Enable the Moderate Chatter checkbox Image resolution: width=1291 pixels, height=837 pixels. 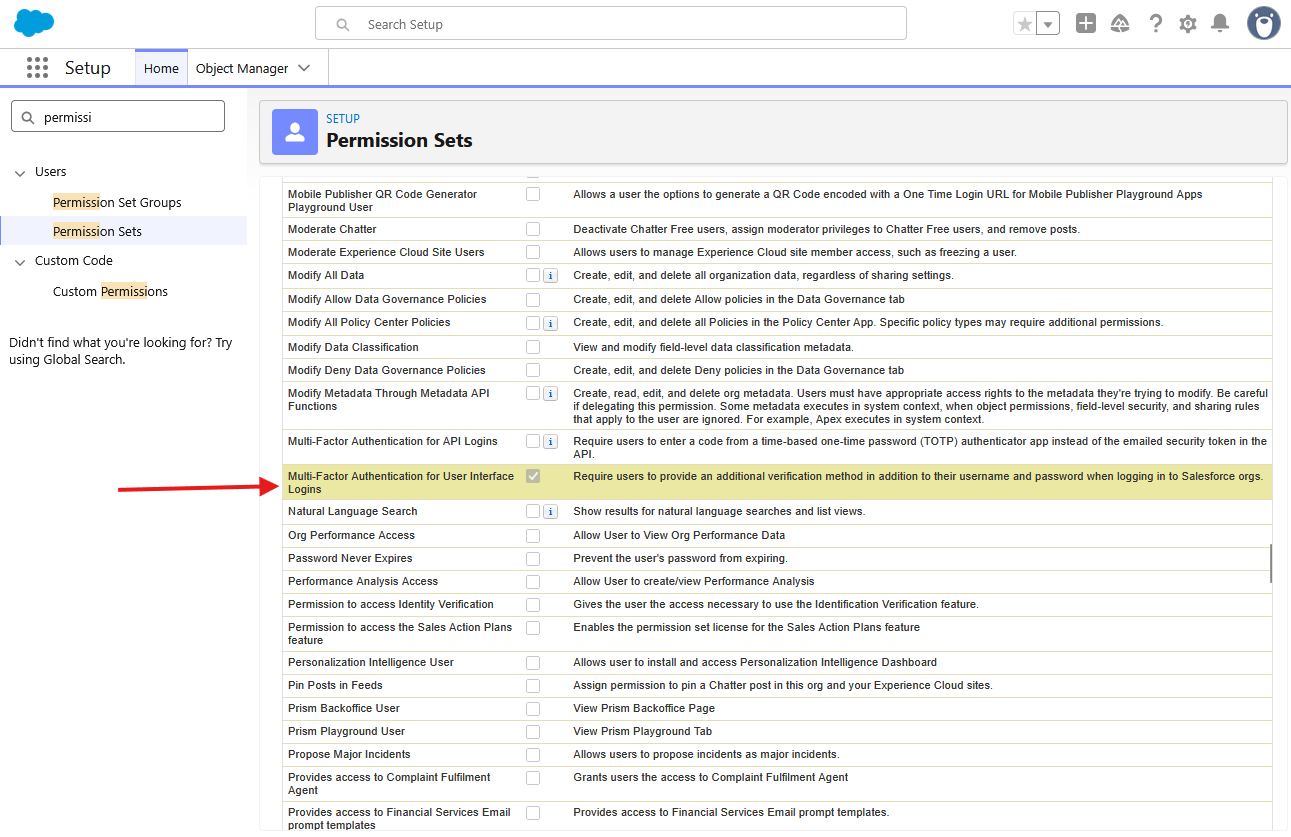point(533,229)
